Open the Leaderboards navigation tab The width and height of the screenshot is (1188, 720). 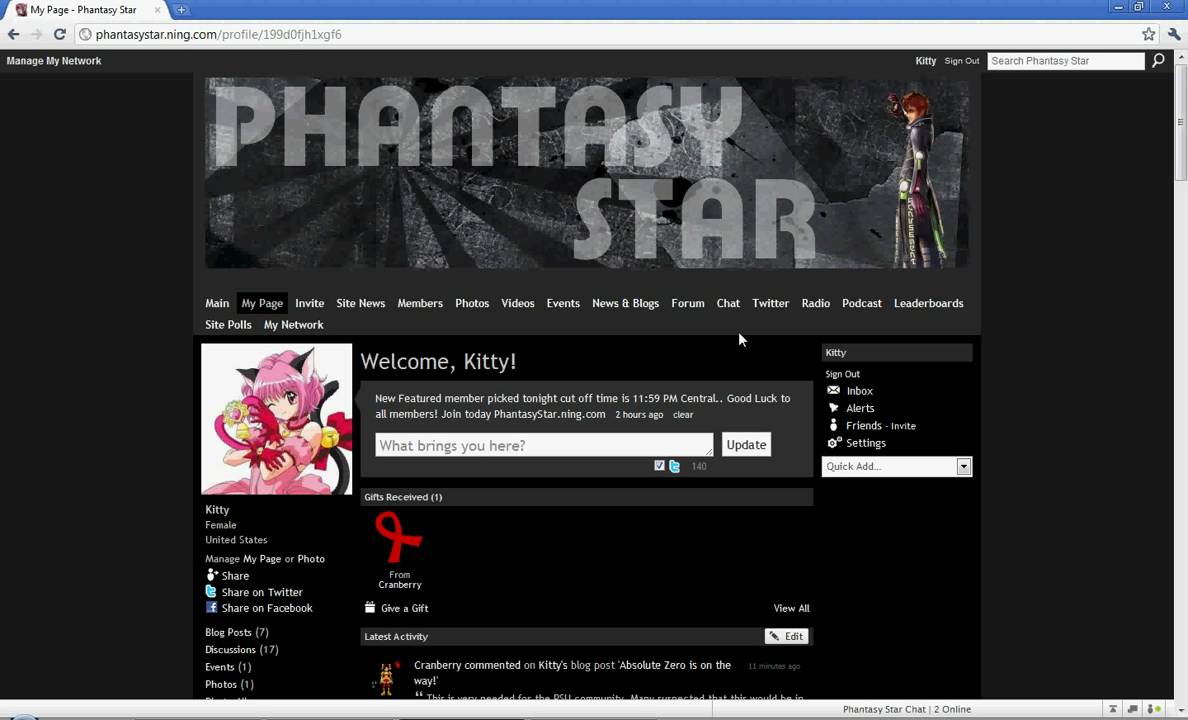[928, 303]
